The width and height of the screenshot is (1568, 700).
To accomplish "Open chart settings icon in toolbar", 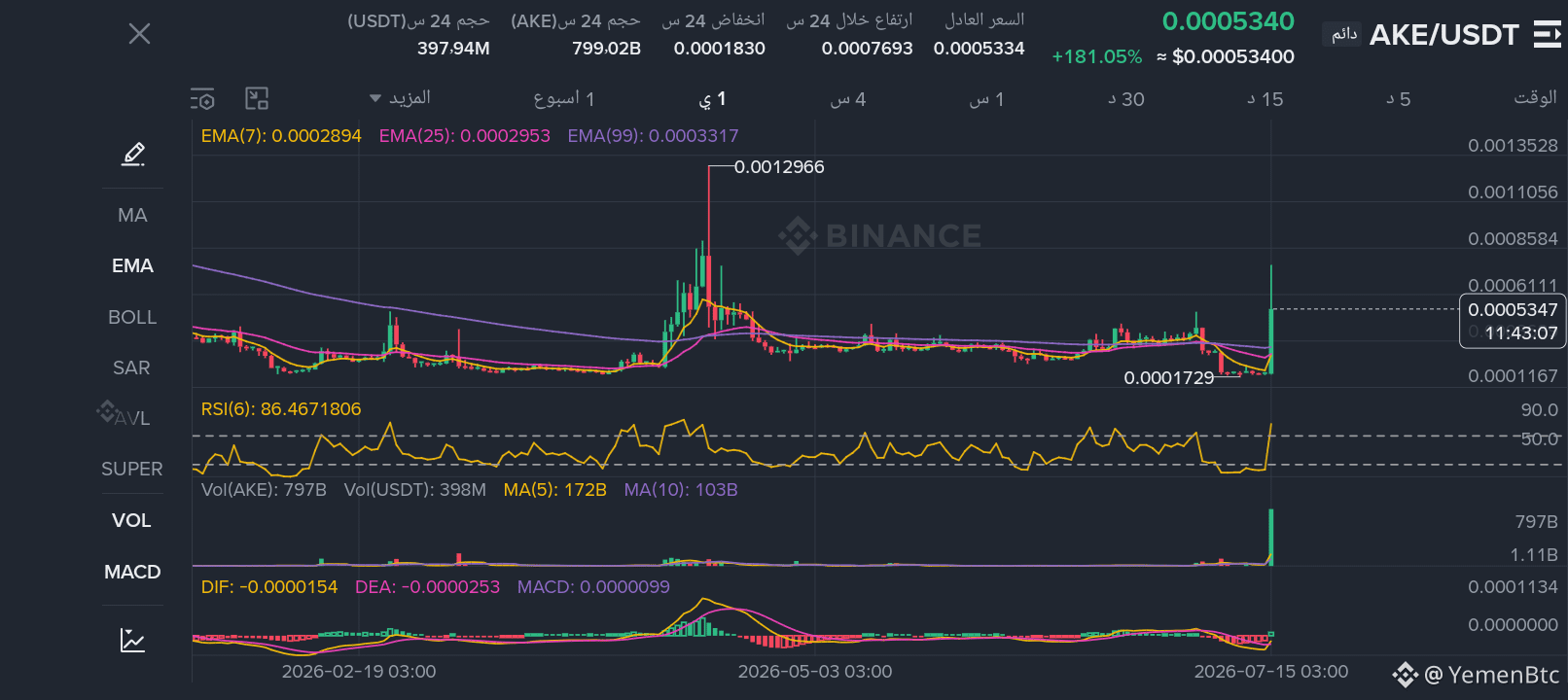I will coord(202,98).
